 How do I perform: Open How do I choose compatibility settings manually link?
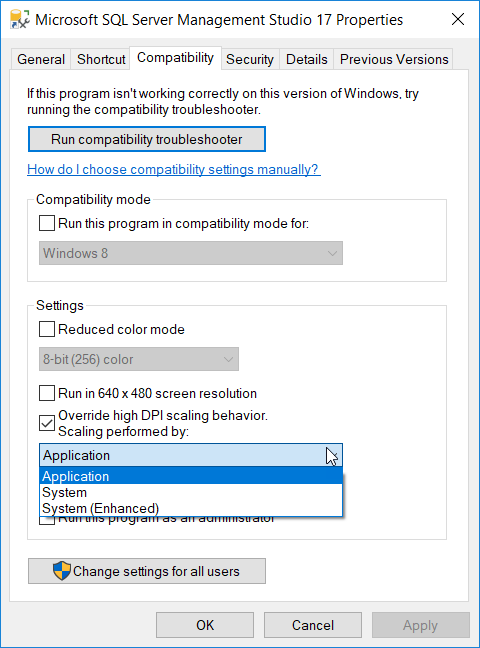click(173, 169)
